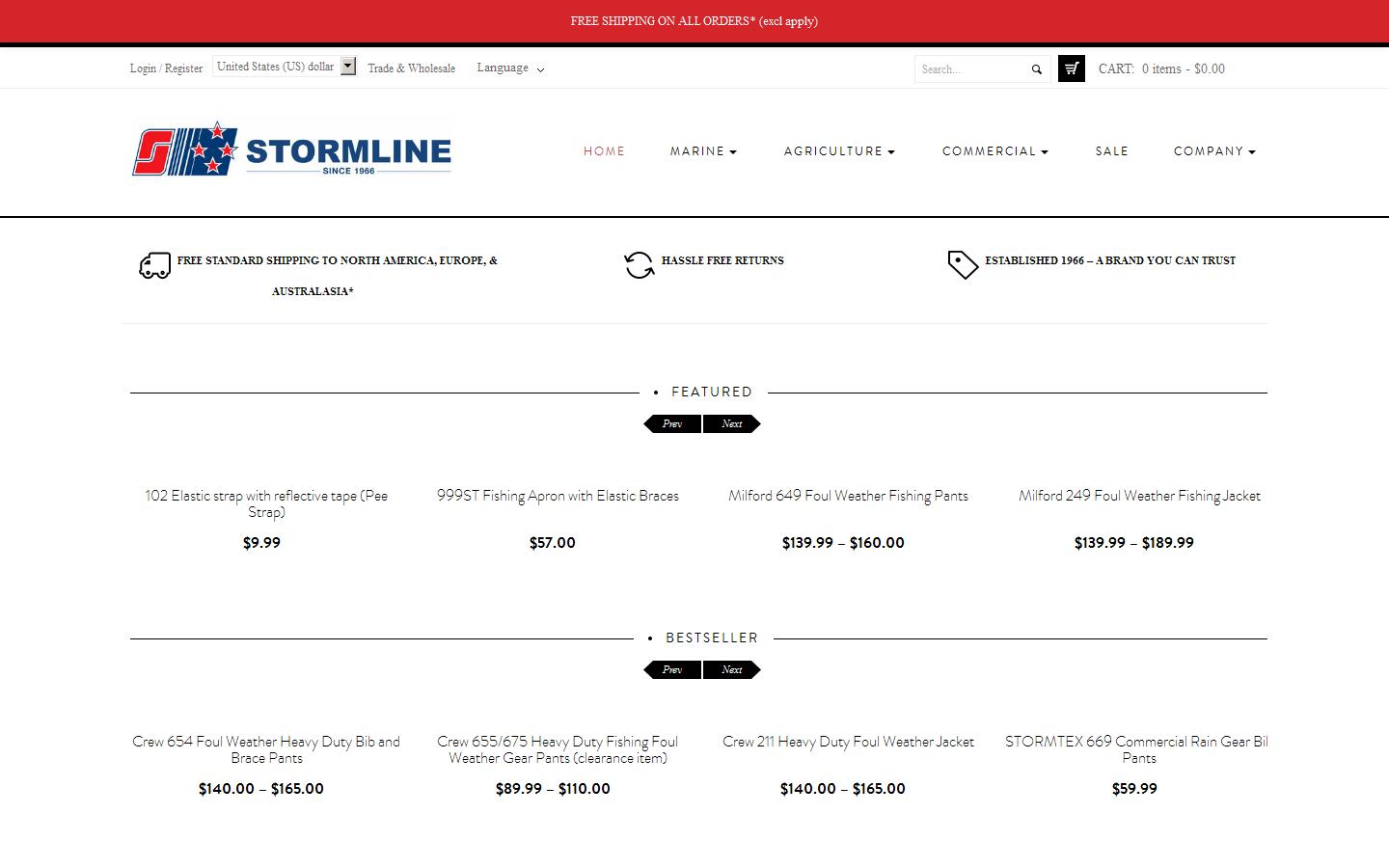Viewport: 1389px width, 868px height.
Task: Click the Stormline logo to return home
Action: pos(291,150)
